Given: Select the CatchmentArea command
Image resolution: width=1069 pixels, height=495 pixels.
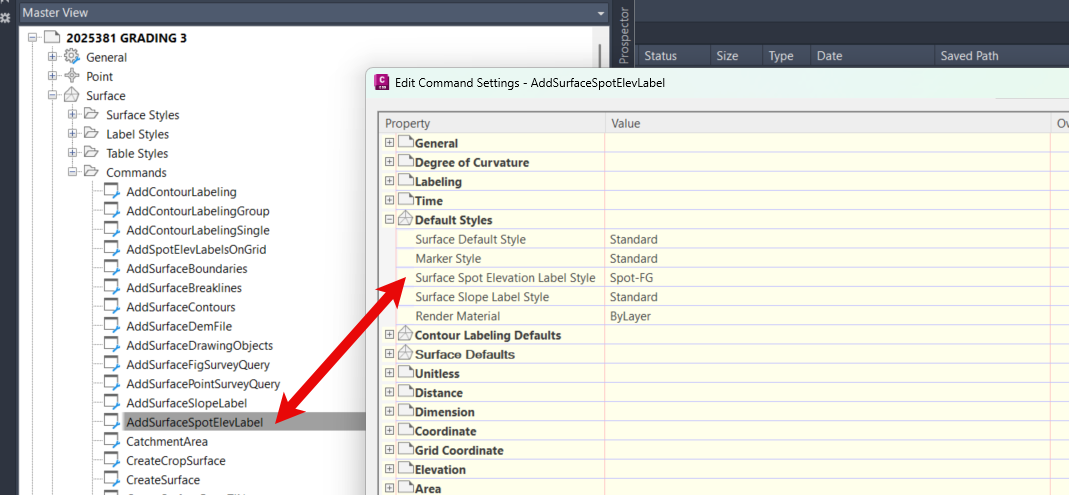Looking at the screenshot, I should [167, 441].
